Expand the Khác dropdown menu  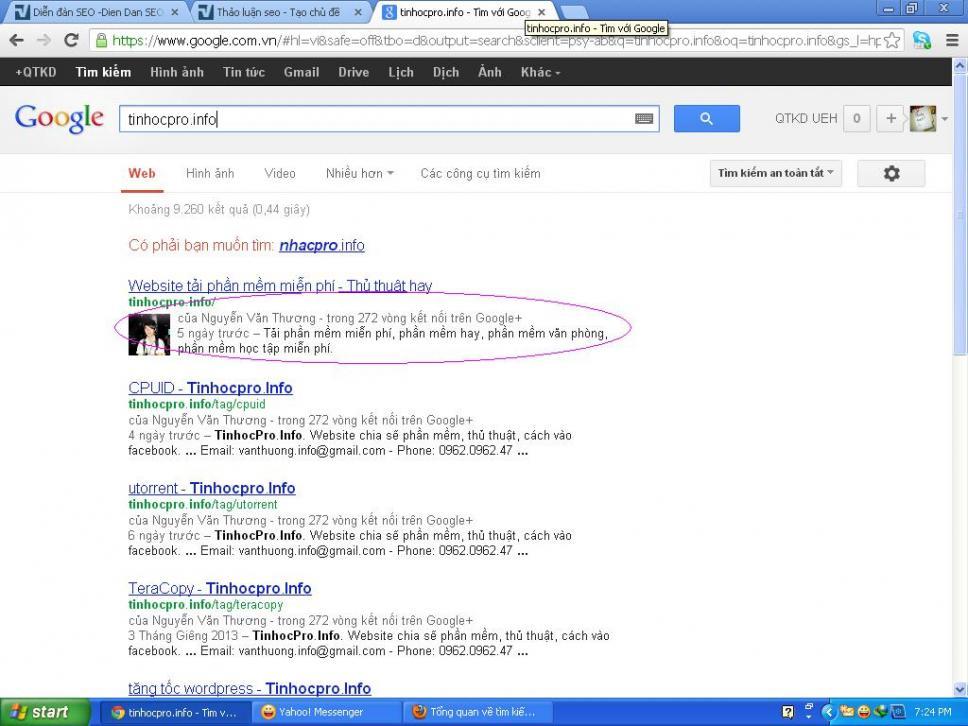point(540,72)
